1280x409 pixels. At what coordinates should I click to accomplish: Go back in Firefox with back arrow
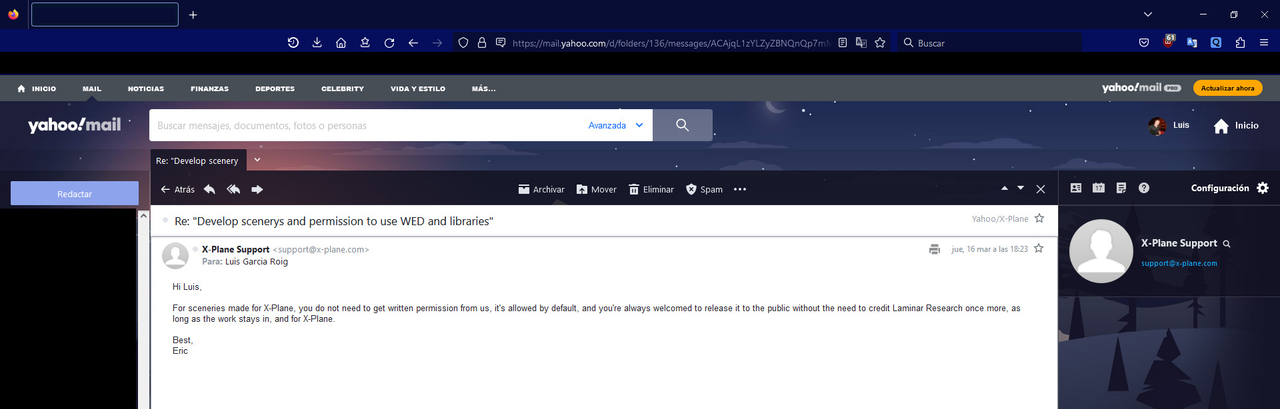413,43
